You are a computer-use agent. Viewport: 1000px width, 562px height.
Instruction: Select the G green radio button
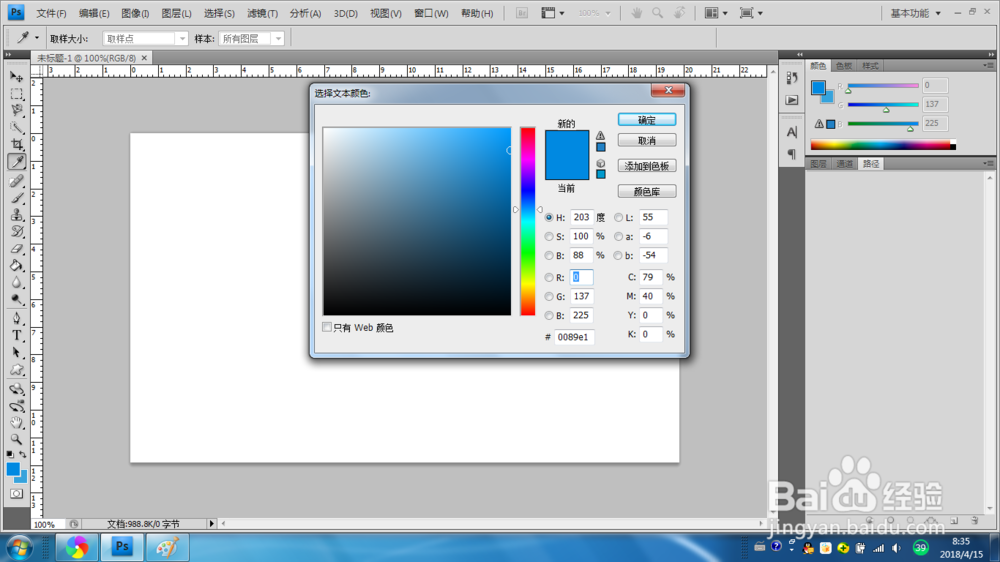(x=548, y=297)
